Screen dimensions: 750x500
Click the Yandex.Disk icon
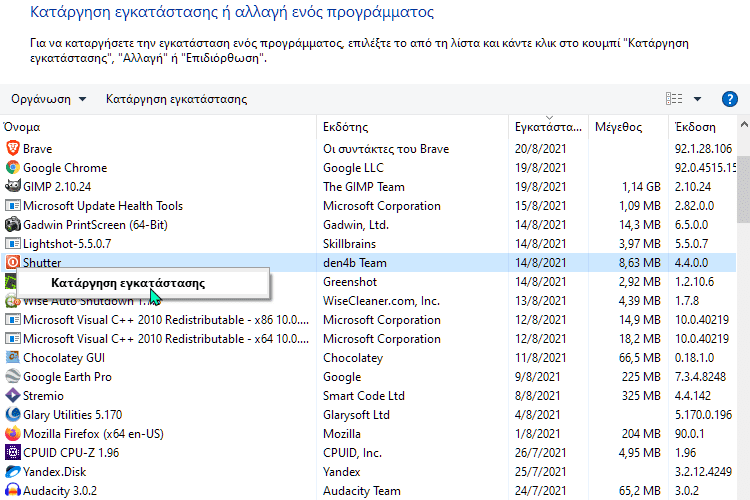point(12,472)
